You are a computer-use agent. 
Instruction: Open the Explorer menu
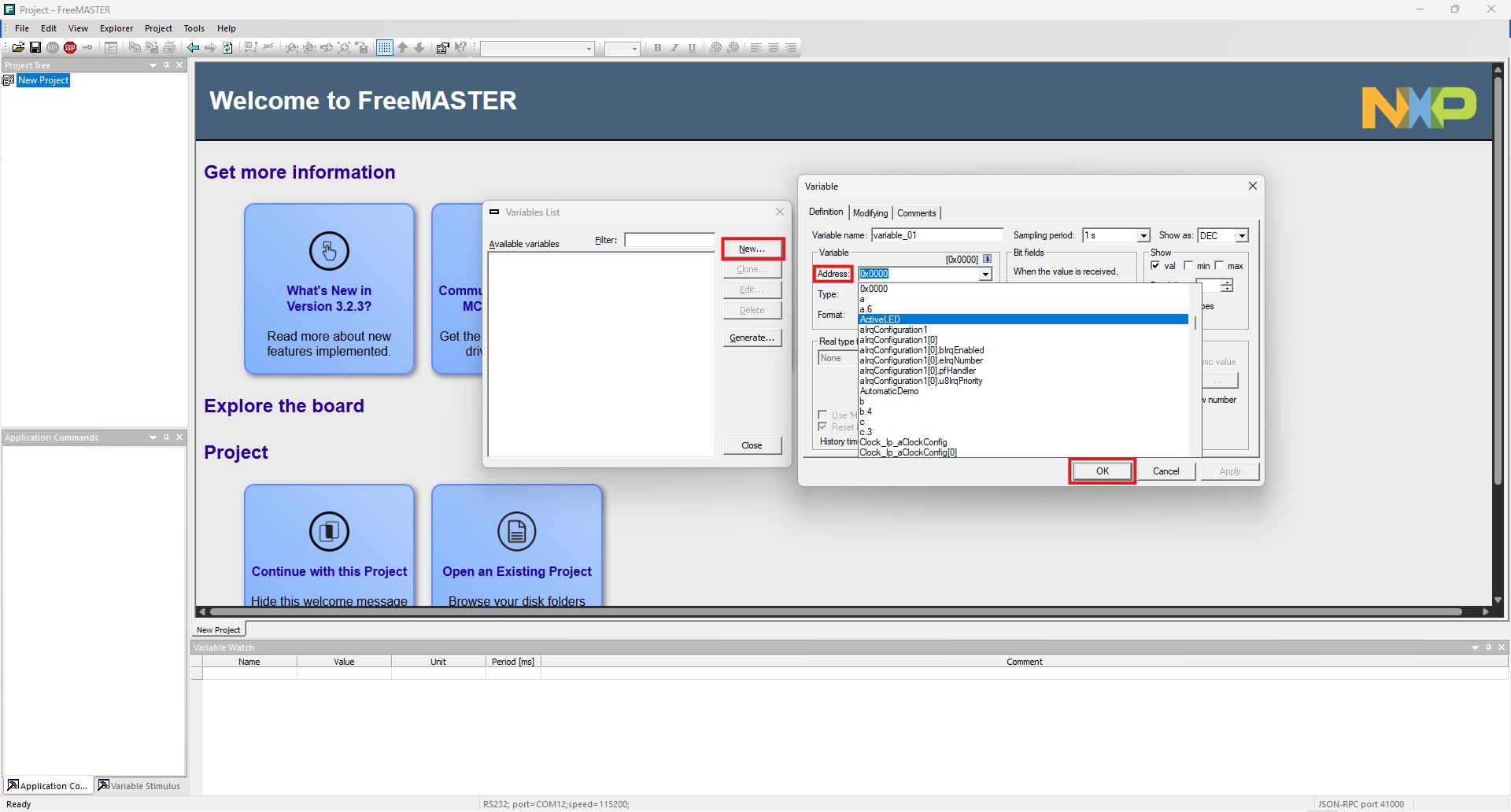point(116,28)
